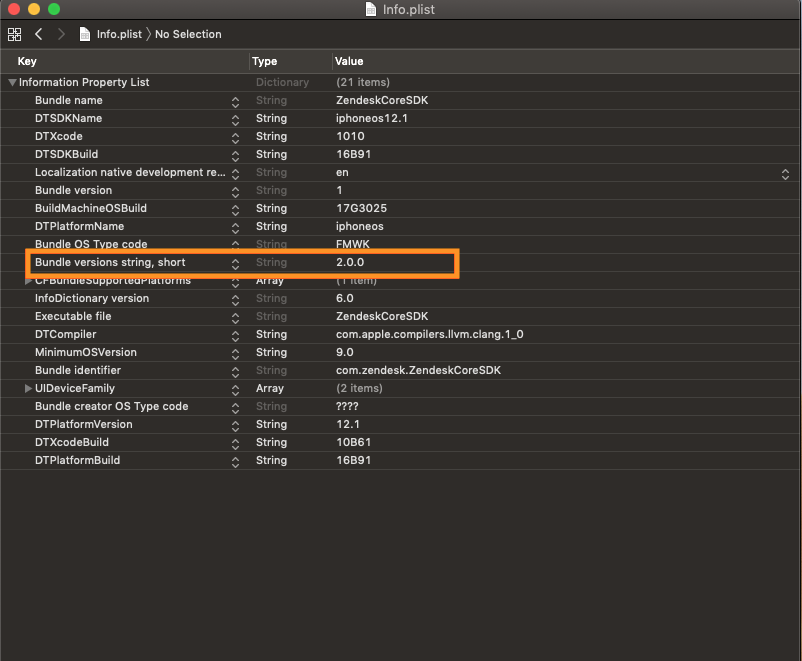Select version value '2.0.0'
The width and height of the screenshot is (802, 661).
click(x=350, y=262)
